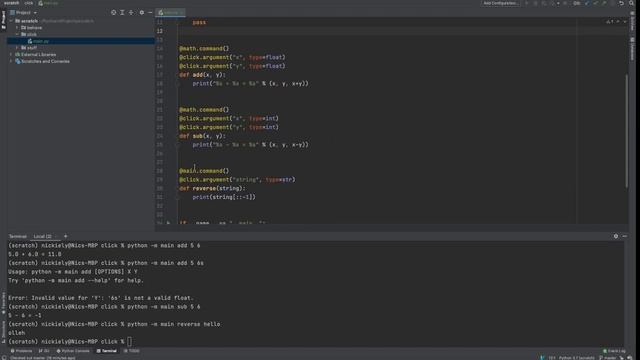
Task: Collapse the click folder arrow
Action: tap(17, 34)
